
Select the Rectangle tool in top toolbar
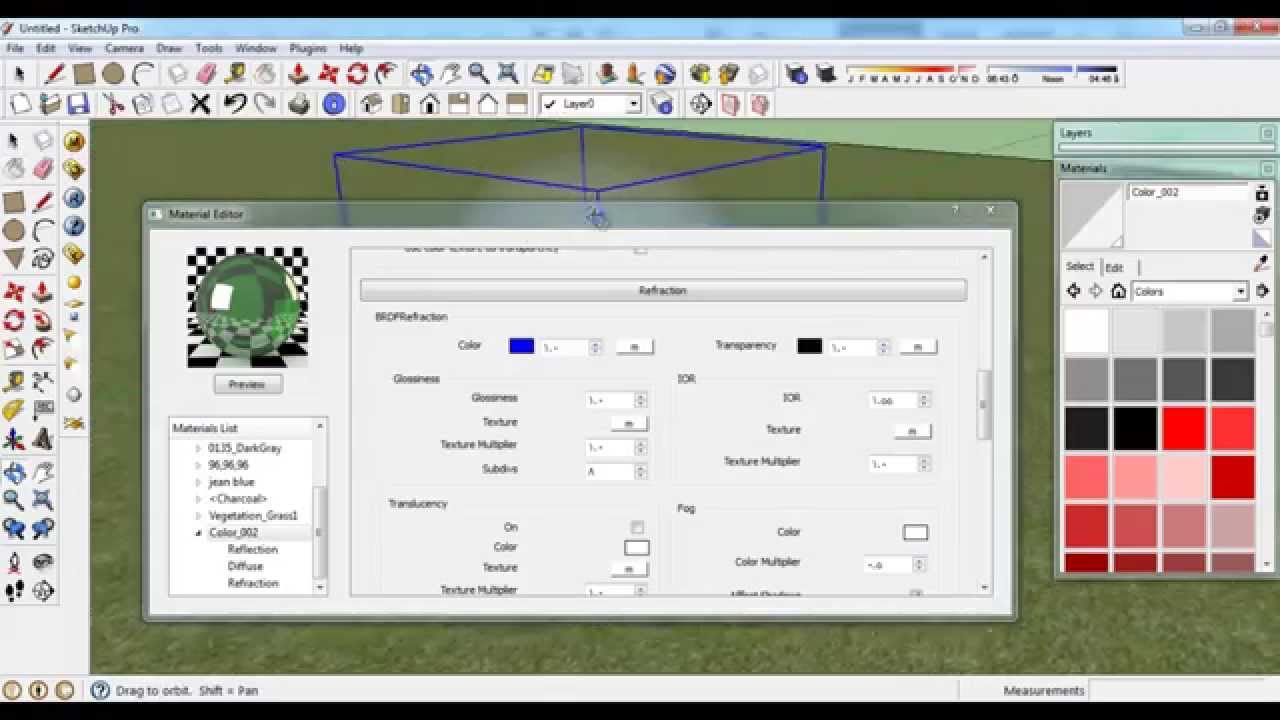tap(84, 74)
